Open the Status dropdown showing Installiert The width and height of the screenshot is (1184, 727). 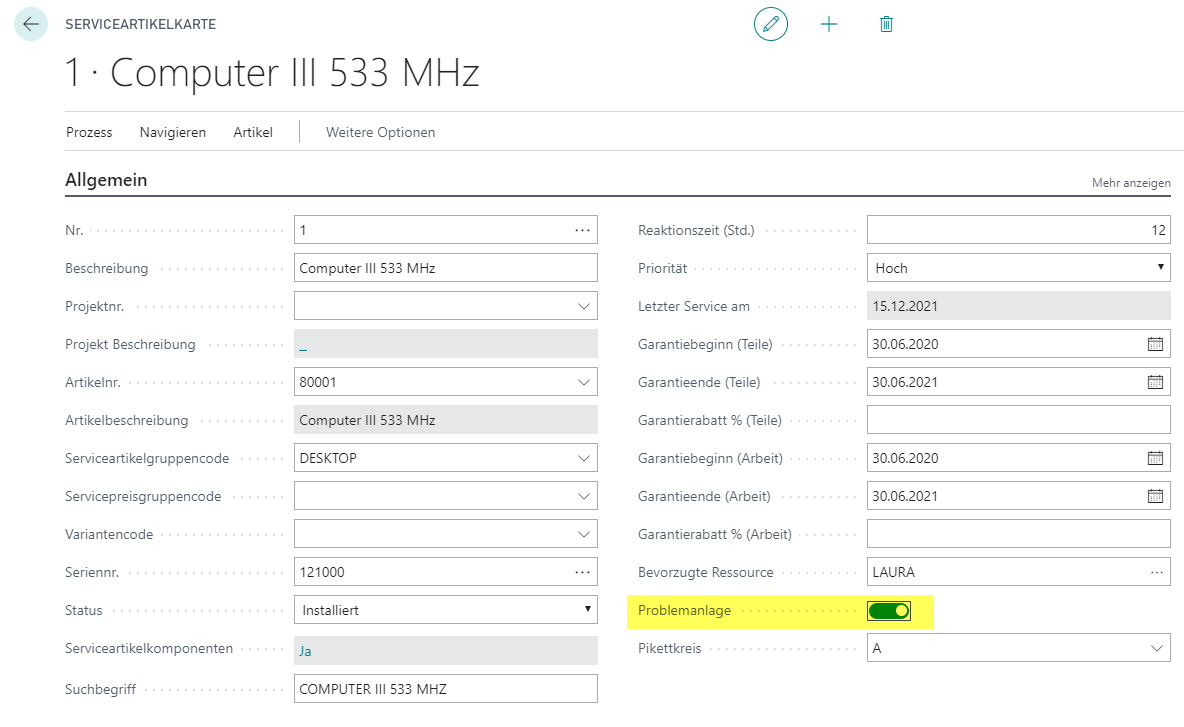pos(446,610)
